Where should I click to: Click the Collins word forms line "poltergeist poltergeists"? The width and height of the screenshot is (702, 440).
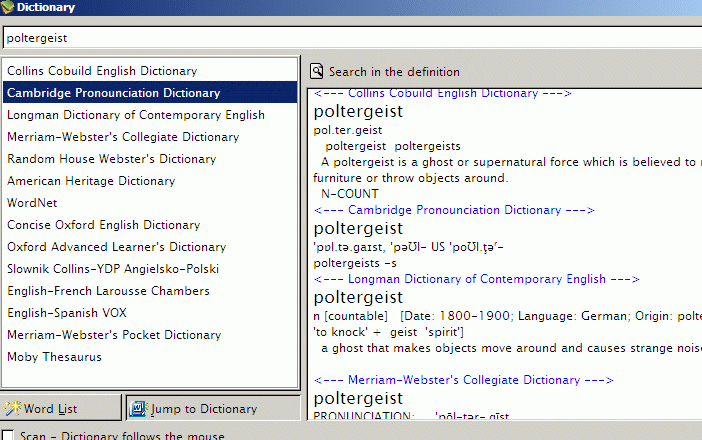(393, 146)
